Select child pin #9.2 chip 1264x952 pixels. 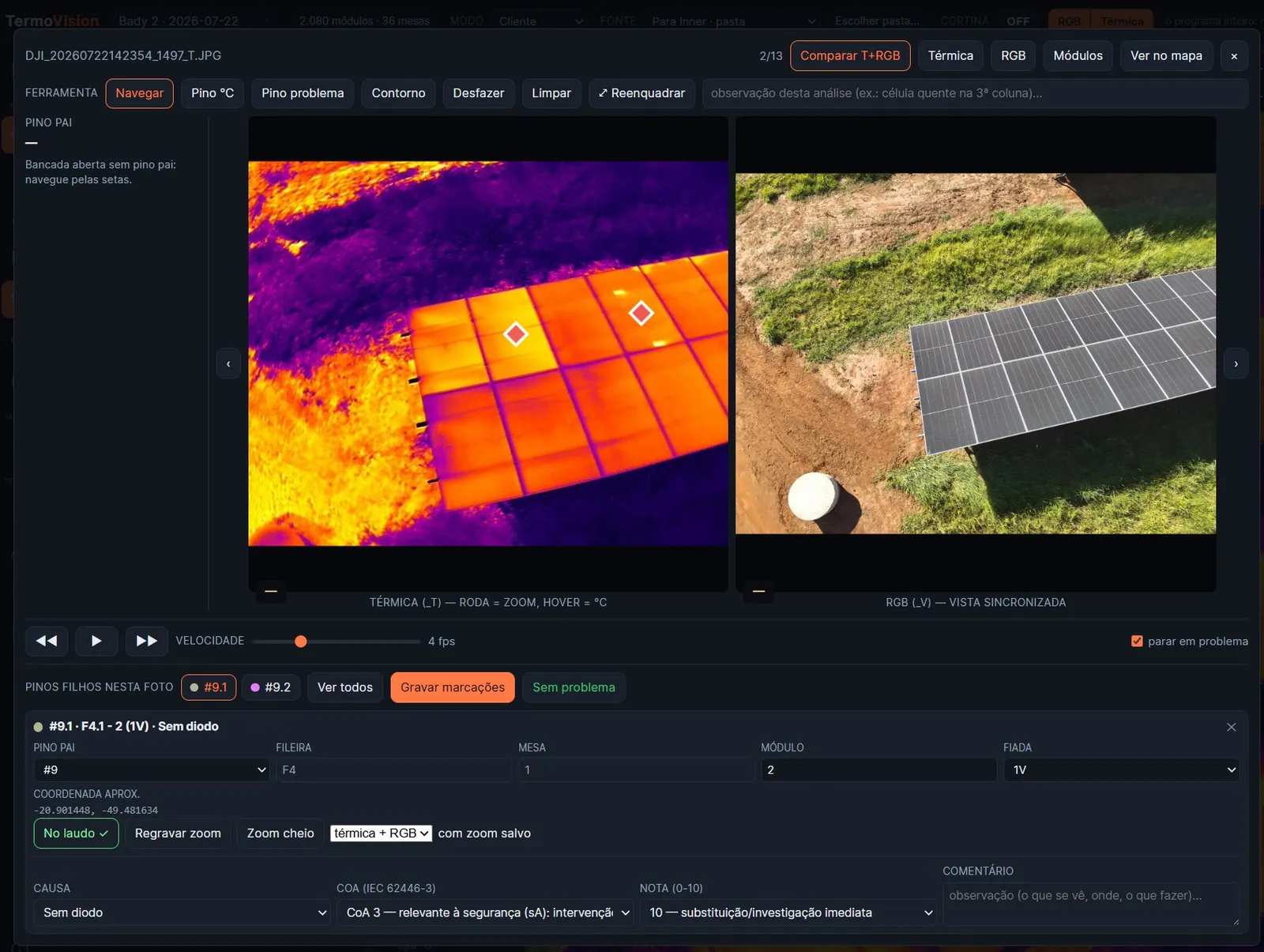(x=271, y=687)
